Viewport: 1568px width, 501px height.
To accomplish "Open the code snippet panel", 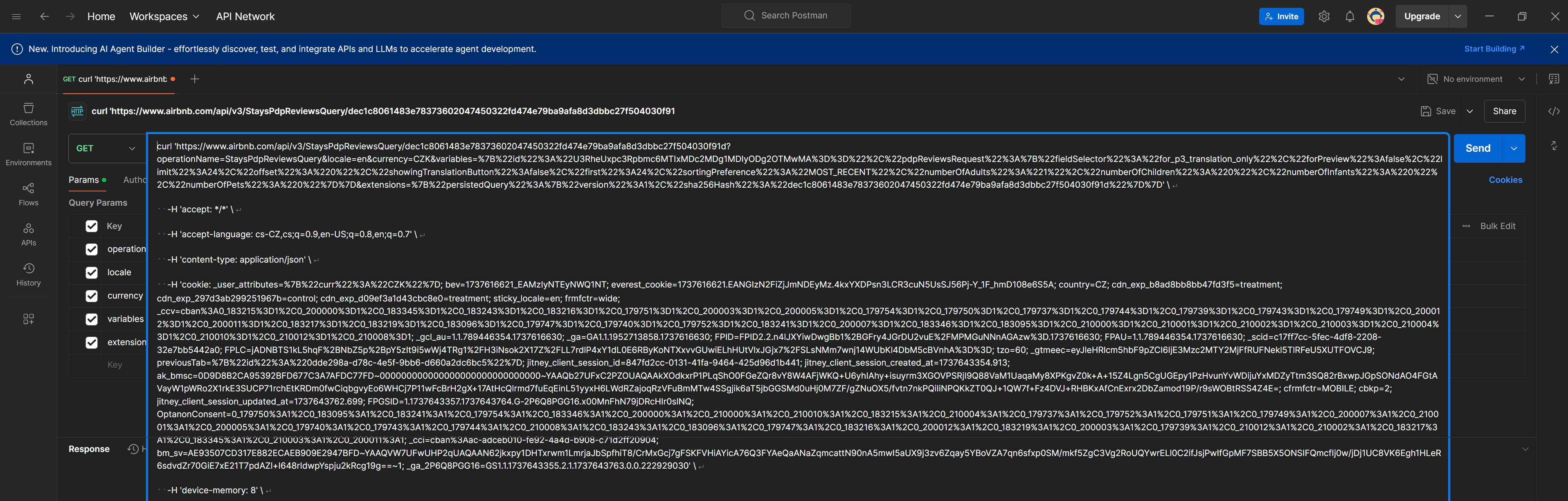I will [1555, 111].
